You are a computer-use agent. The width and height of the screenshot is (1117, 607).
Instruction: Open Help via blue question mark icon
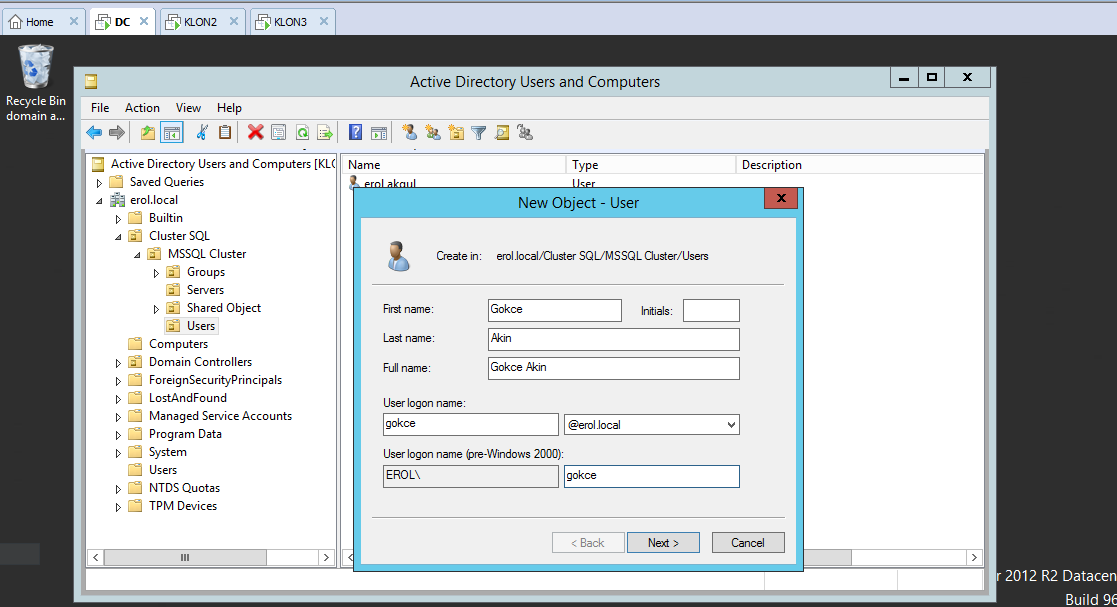(x=355, y=132)
